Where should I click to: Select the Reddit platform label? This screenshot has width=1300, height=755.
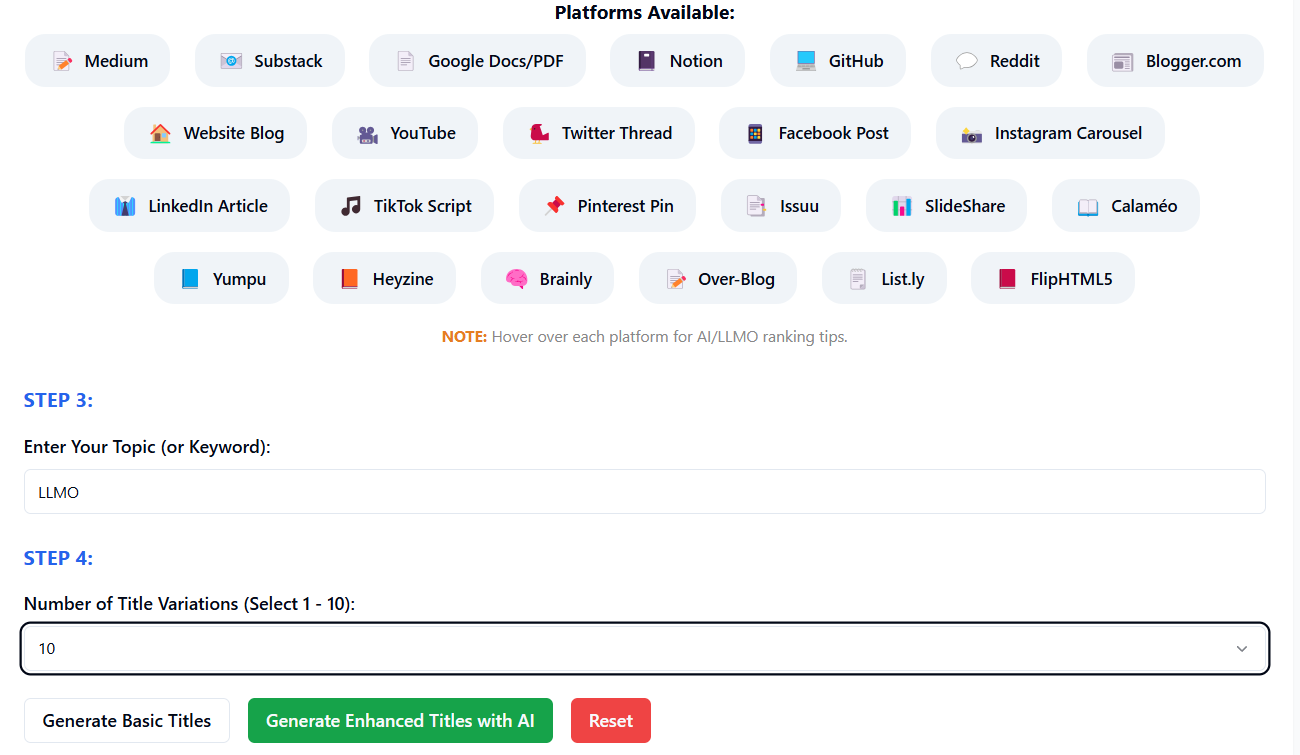[x=1015, y=61]
